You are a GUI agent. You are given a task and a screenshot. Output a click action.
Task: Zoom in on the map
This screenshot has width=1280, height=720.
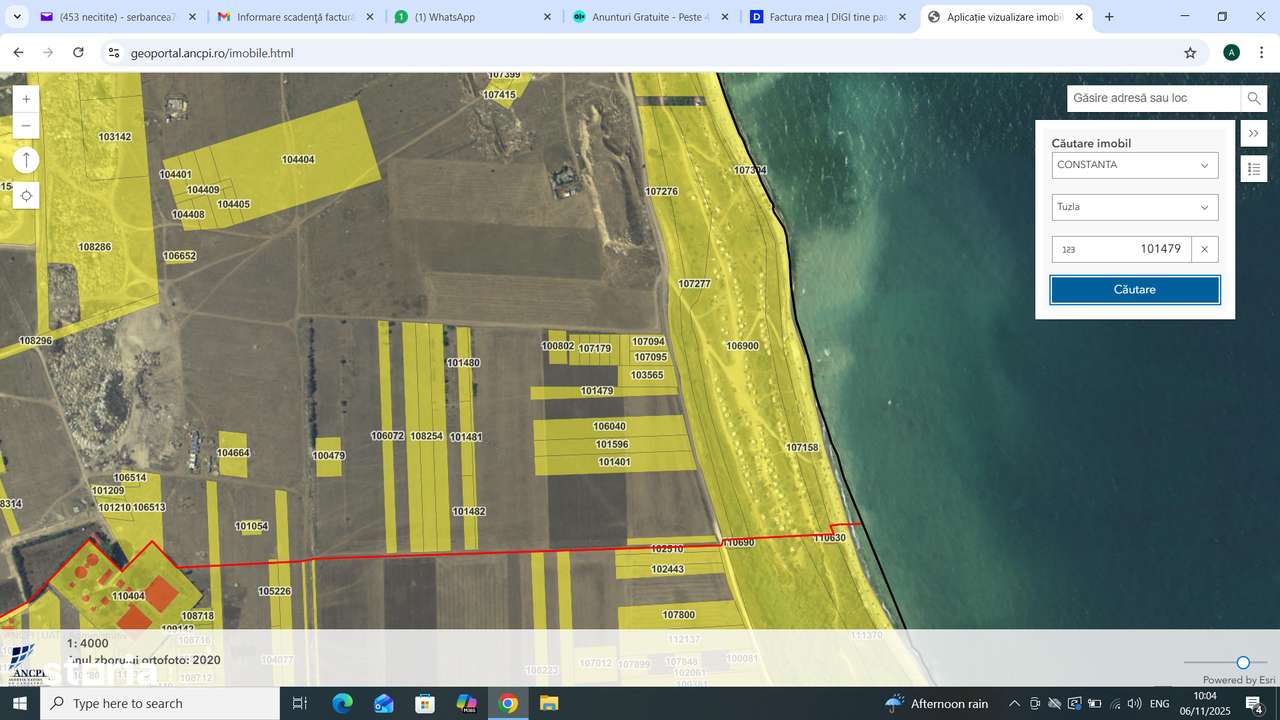26,99
